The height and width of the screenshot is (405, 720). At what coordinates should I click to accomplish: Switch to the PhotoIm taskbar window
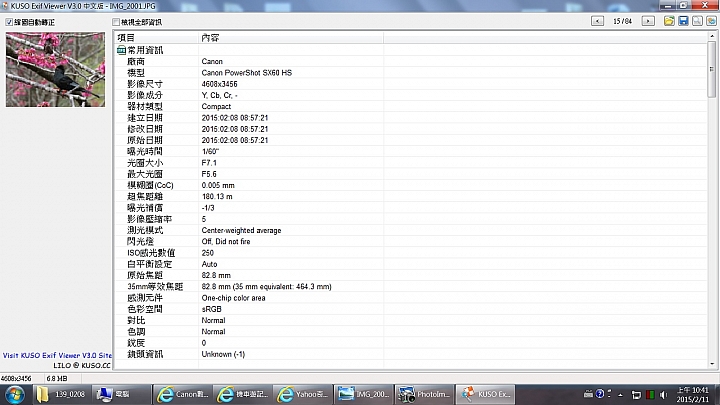coord(423,394)
